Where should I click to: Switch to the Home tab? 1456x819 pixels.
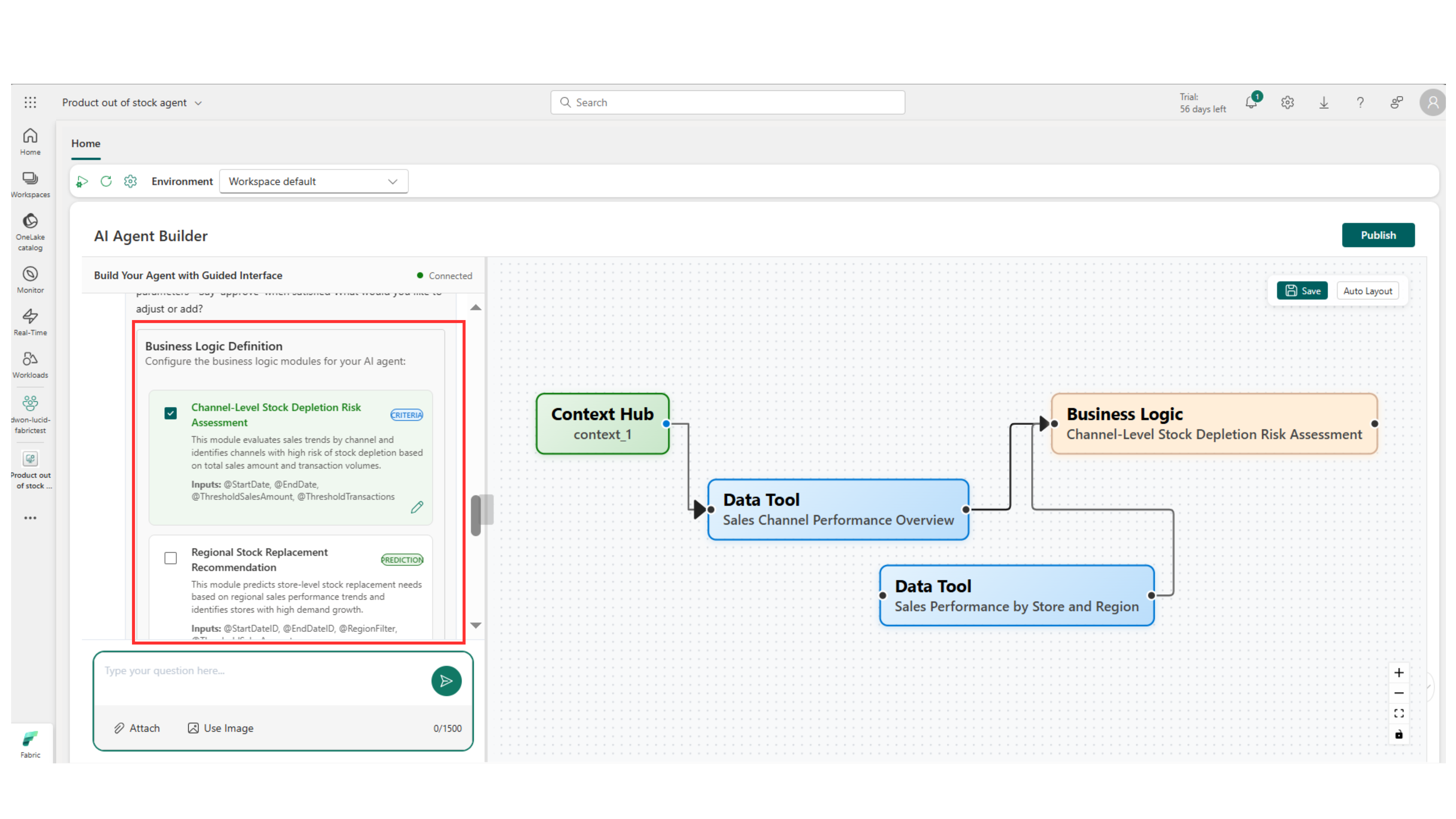click(85, 144)
